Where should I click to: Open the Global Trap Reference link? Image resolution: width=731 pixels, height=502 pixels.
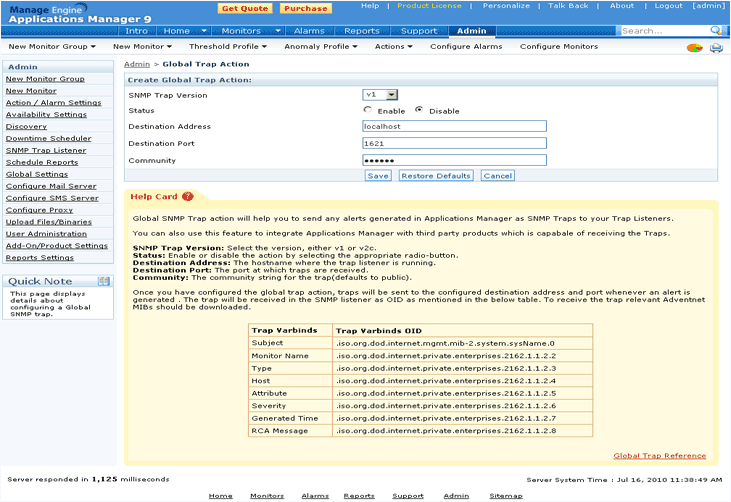point(660,456)
